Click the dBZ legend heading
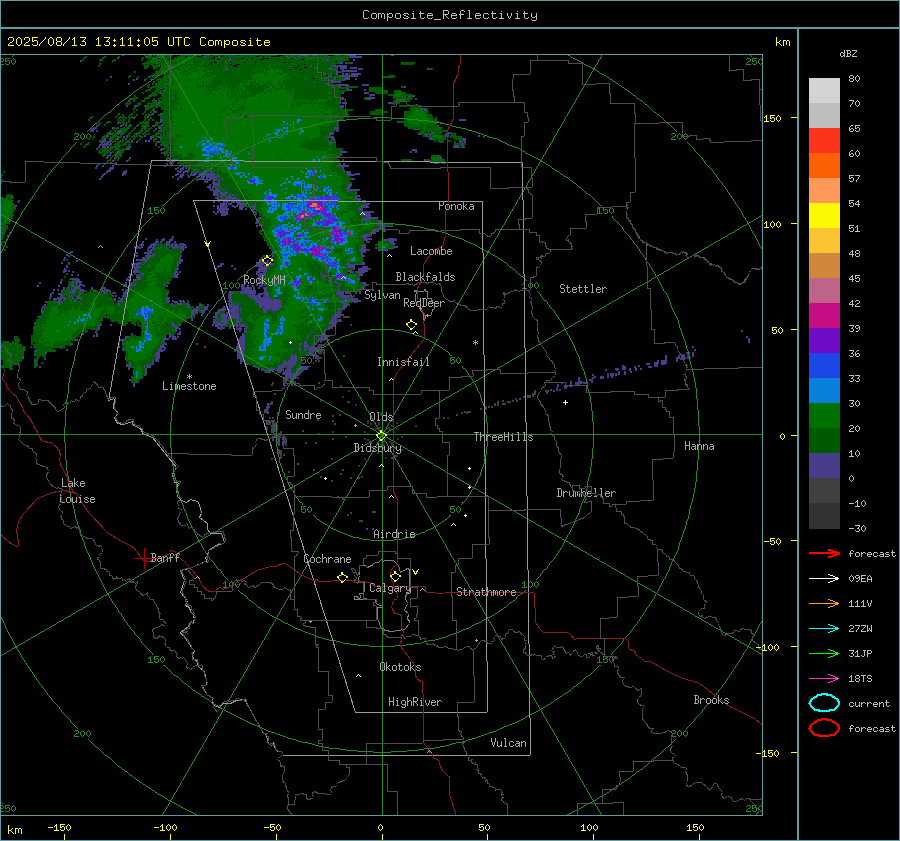The height and width of the screenshot is (841, 900). pos(848,54)
